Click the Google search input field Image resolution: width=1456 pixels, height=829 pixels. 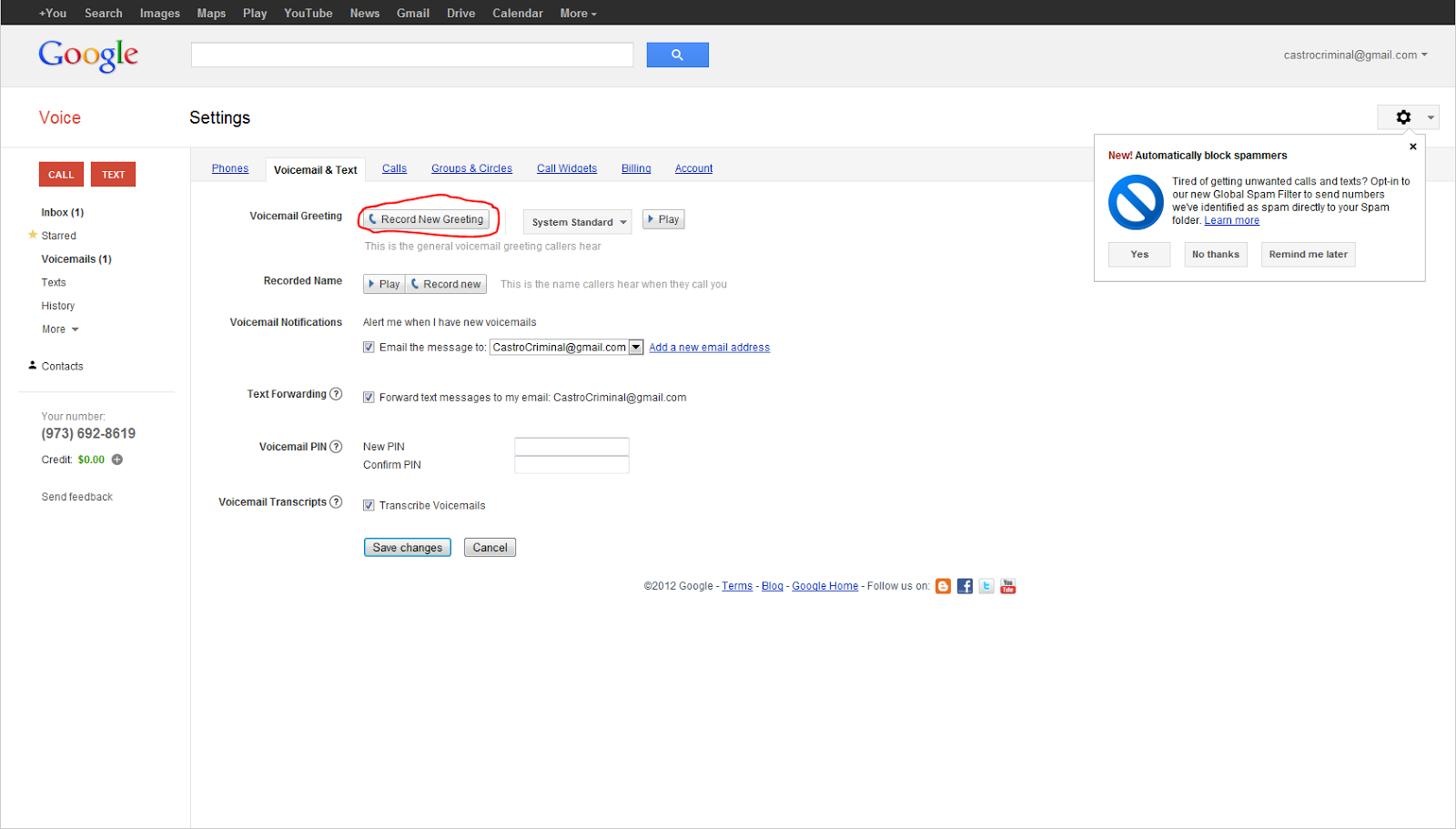click(412, 55)
